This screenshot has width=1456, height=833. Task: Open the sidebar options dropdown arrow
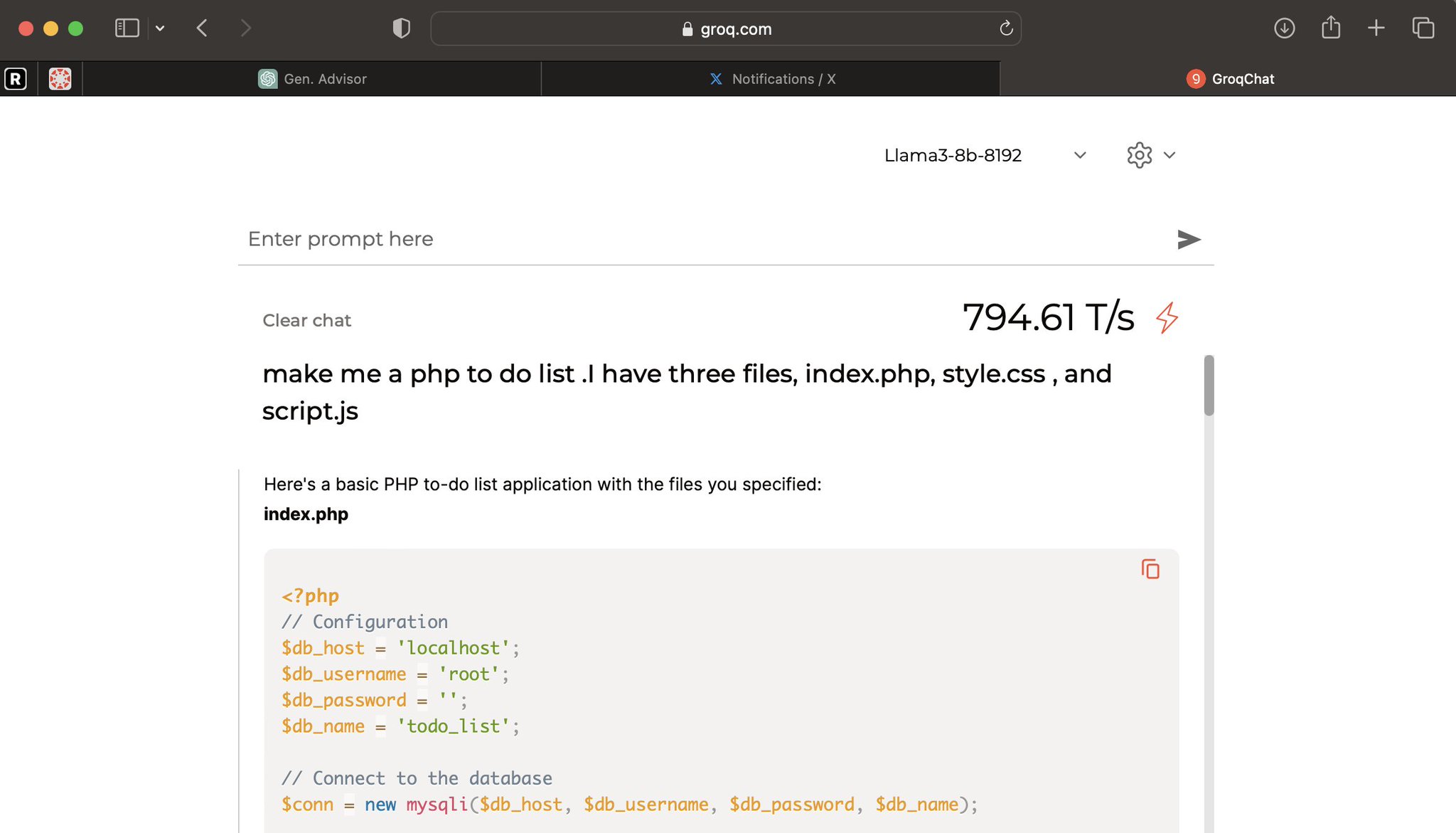pos(160,28)
